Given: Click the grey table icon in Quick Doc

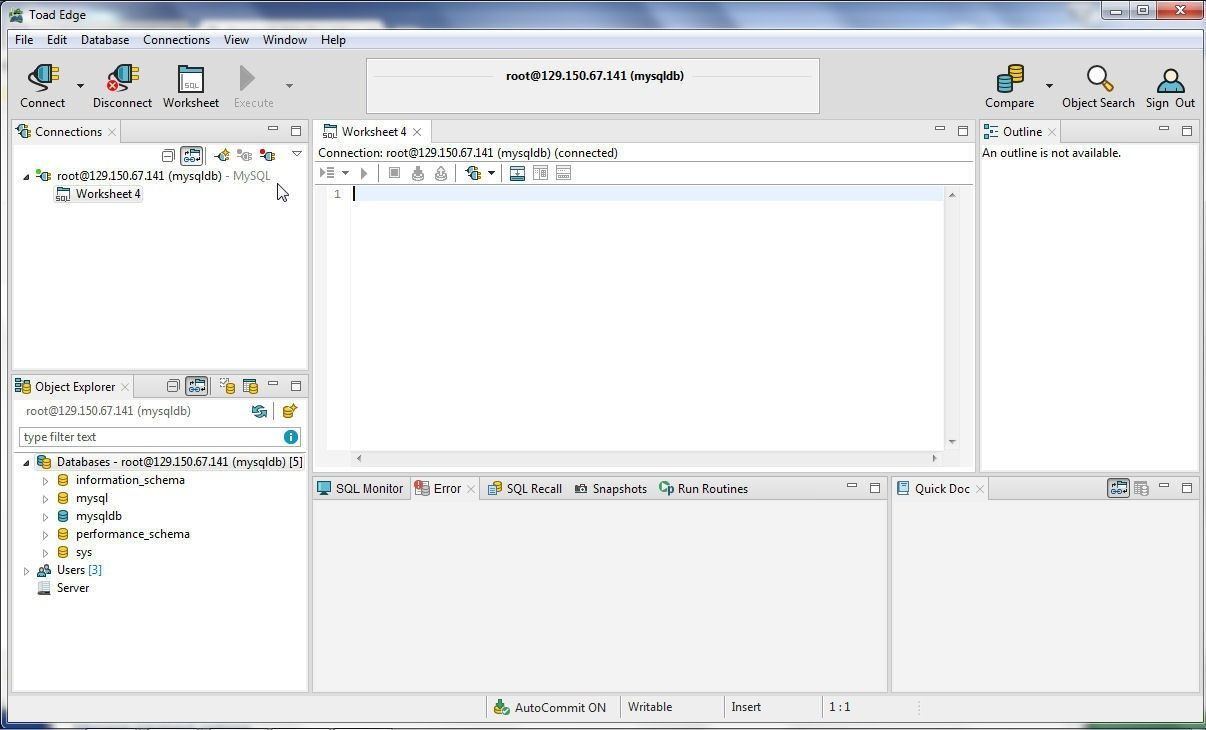Looking at the screenshot, I should pos(1141,489).
